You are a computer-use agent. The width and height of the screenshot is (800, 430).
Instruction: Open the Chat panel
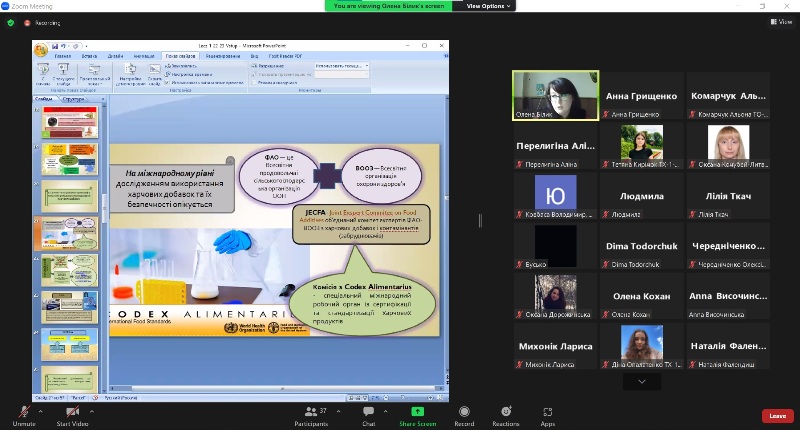click(369, 411)
